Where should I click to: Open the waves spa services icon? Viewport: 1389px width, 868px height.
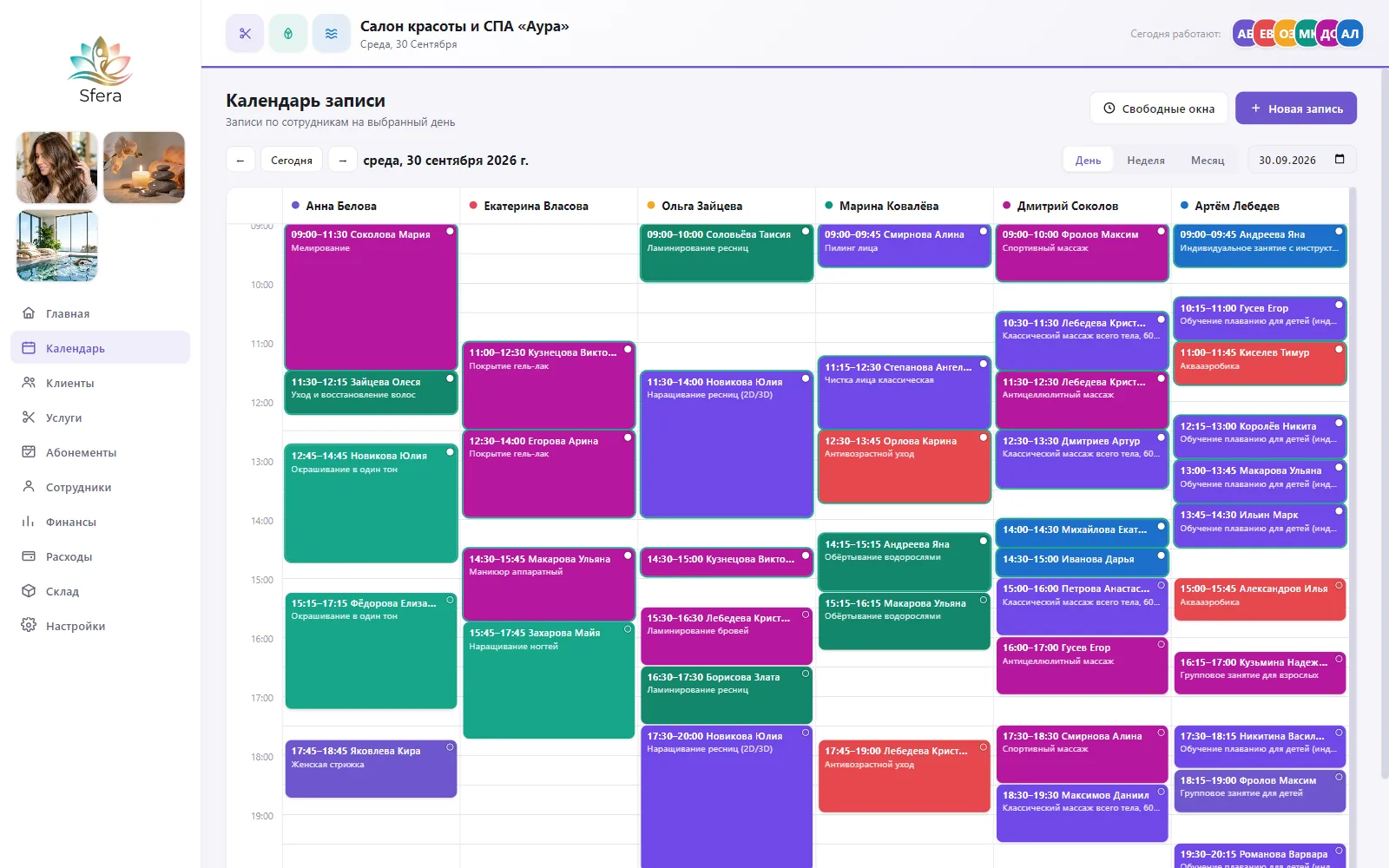332,34
